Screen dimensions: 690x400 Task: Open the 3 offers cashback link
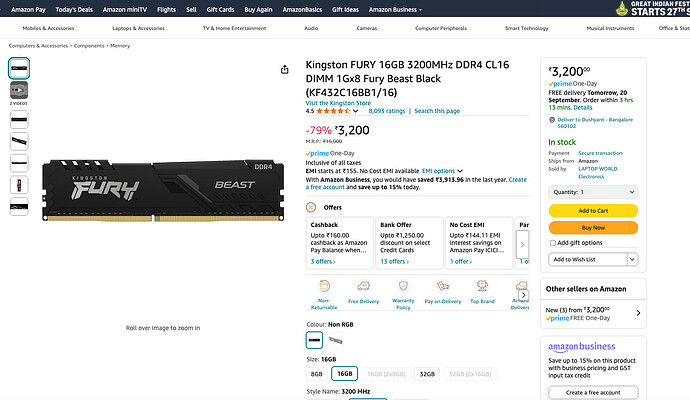[x=323, y=261]
